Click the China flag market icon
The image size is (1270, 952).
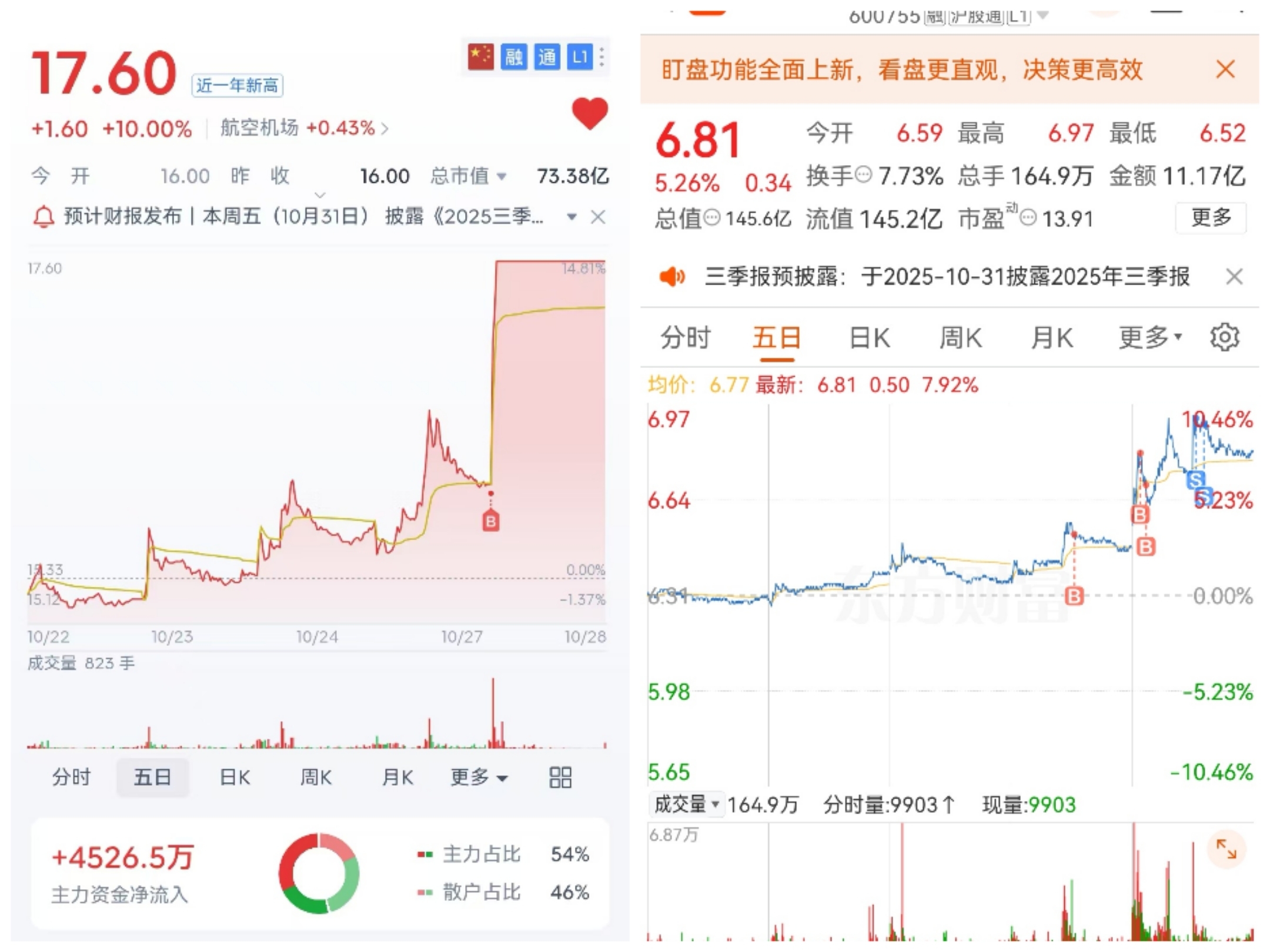[480, 57]
